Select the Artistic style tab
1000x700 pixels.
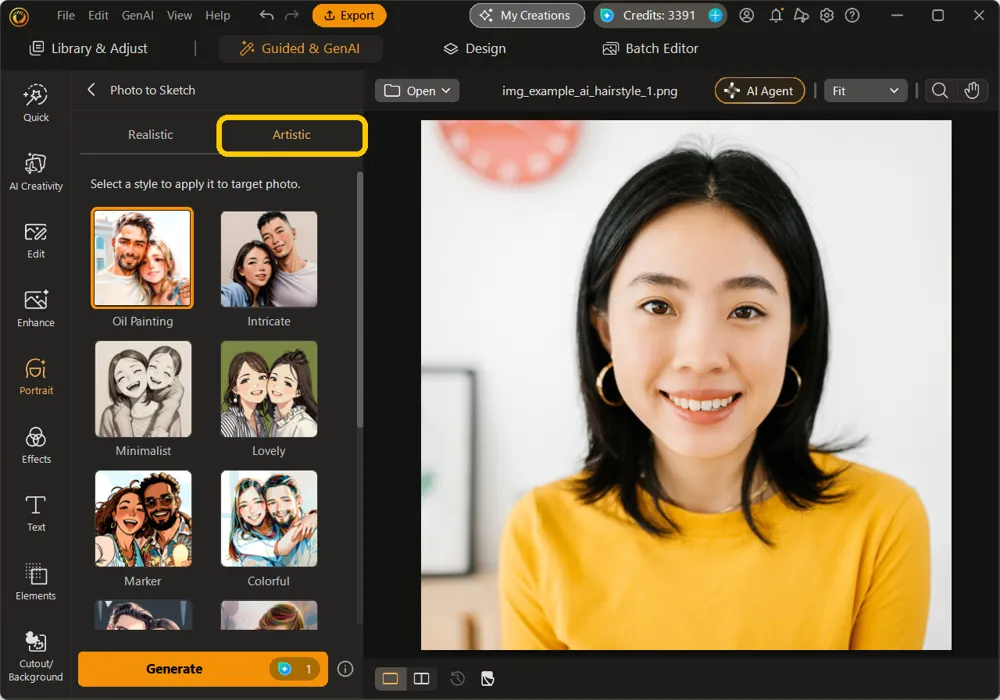point(291,135)
